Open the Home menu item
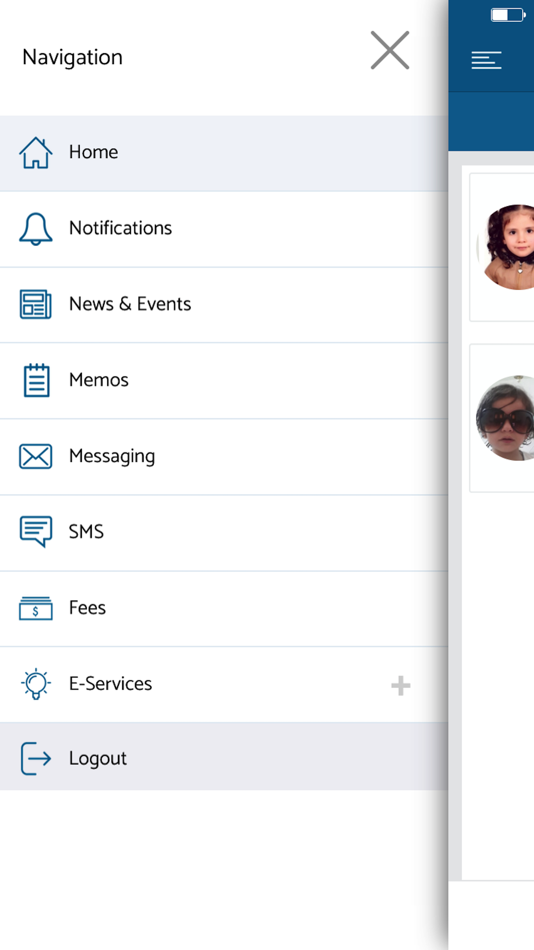 [x=224, y=153]
